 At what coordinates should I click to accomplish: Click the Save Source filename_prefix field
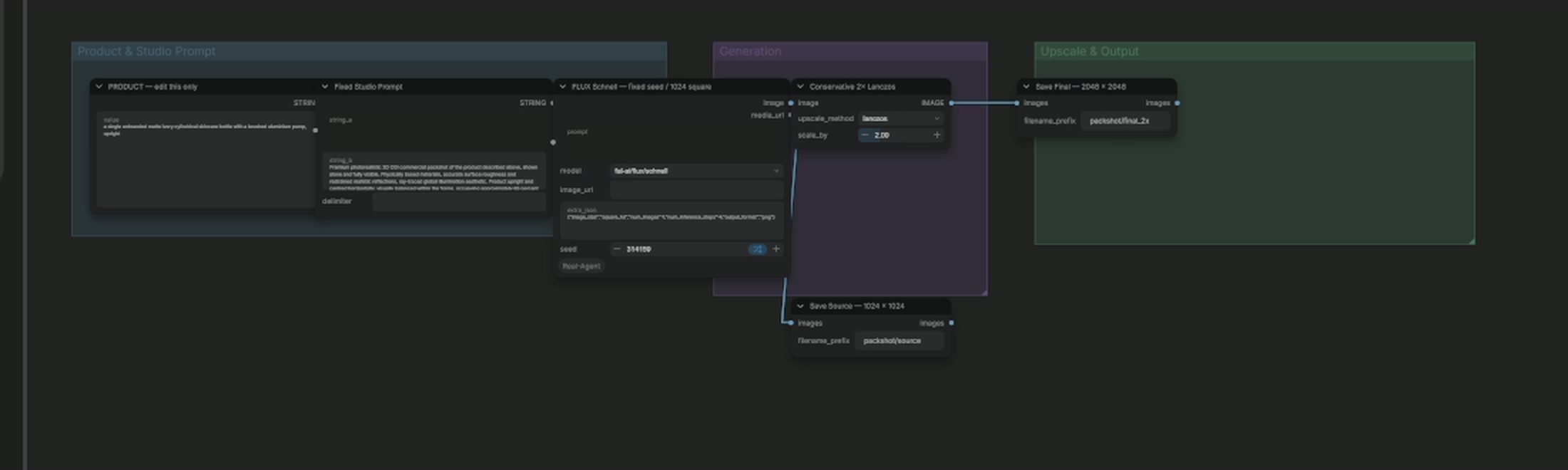[899, 341]
